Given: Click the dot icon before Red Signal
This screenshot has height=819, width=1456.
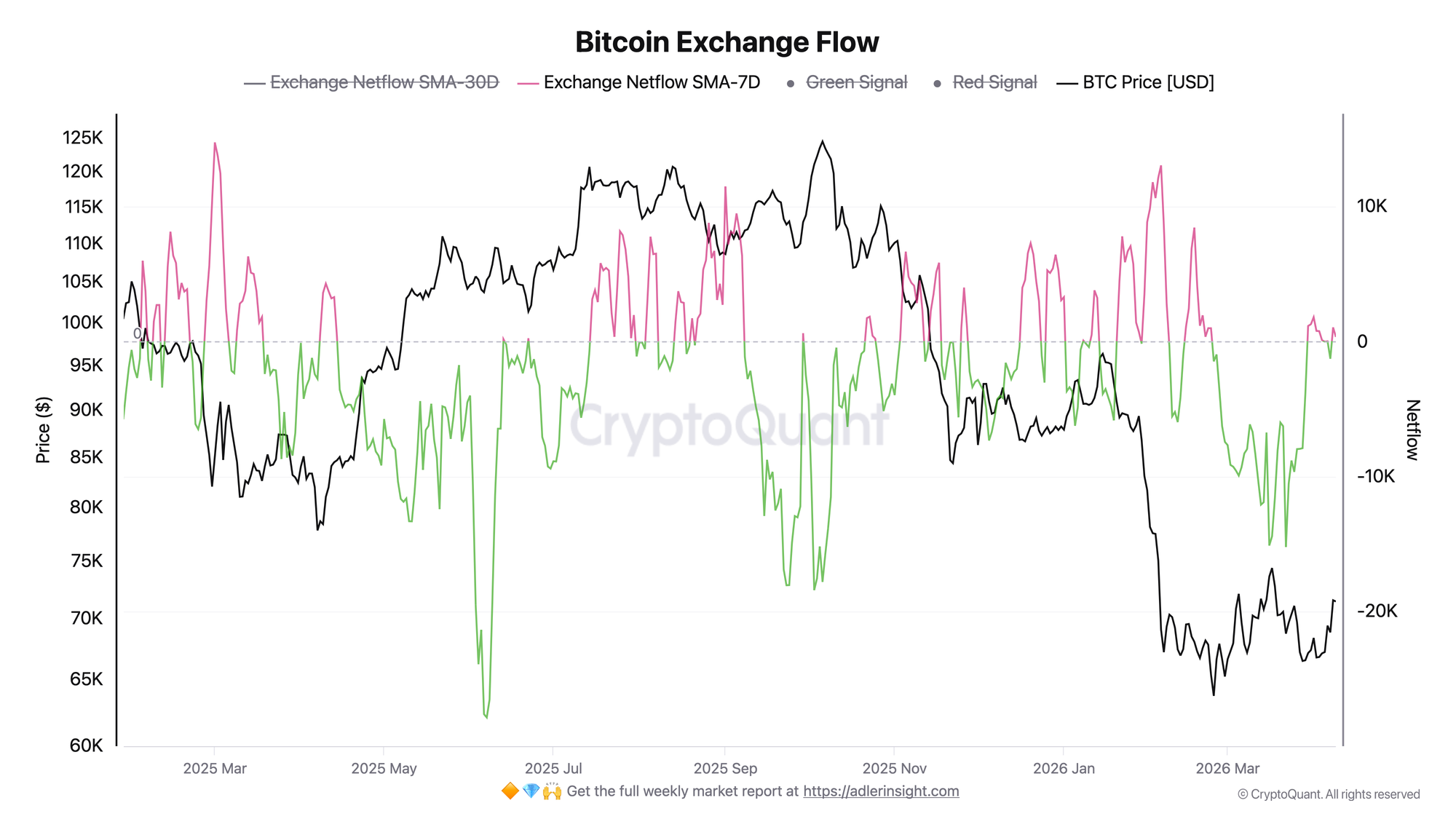Looking at the screenshot, I should [x=937, y=84].
